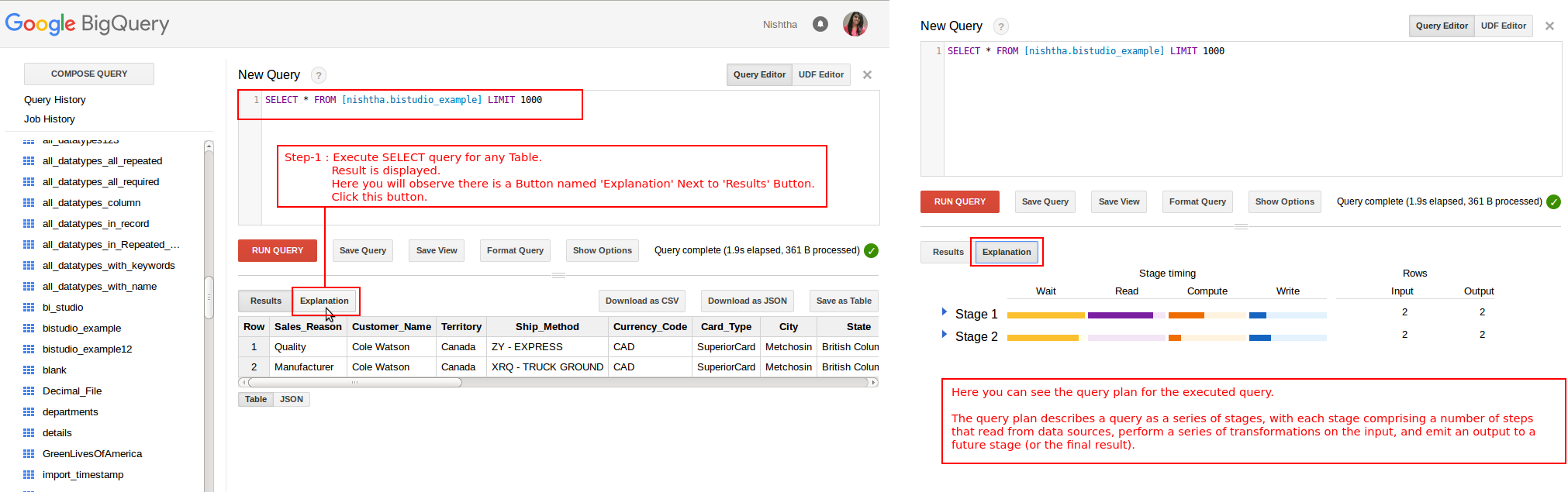Click table icon for all_datatypes_with_keywords
Screen dimensions: 1568x499
point(29,266)
